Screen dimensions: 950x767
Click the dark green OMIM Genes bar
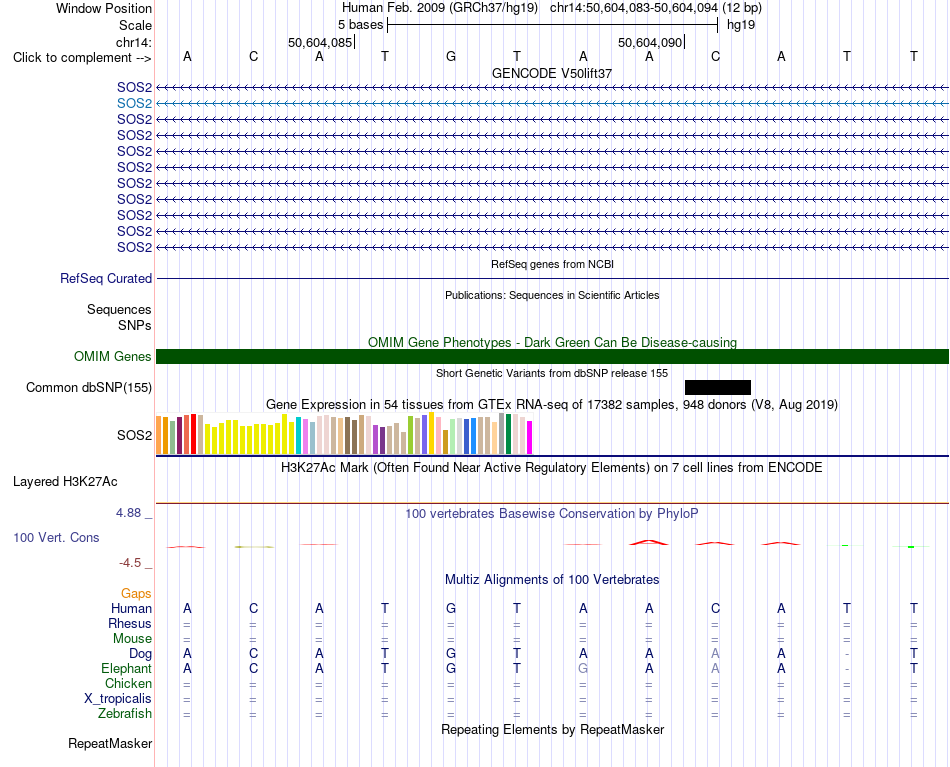(x=552, y=356)
